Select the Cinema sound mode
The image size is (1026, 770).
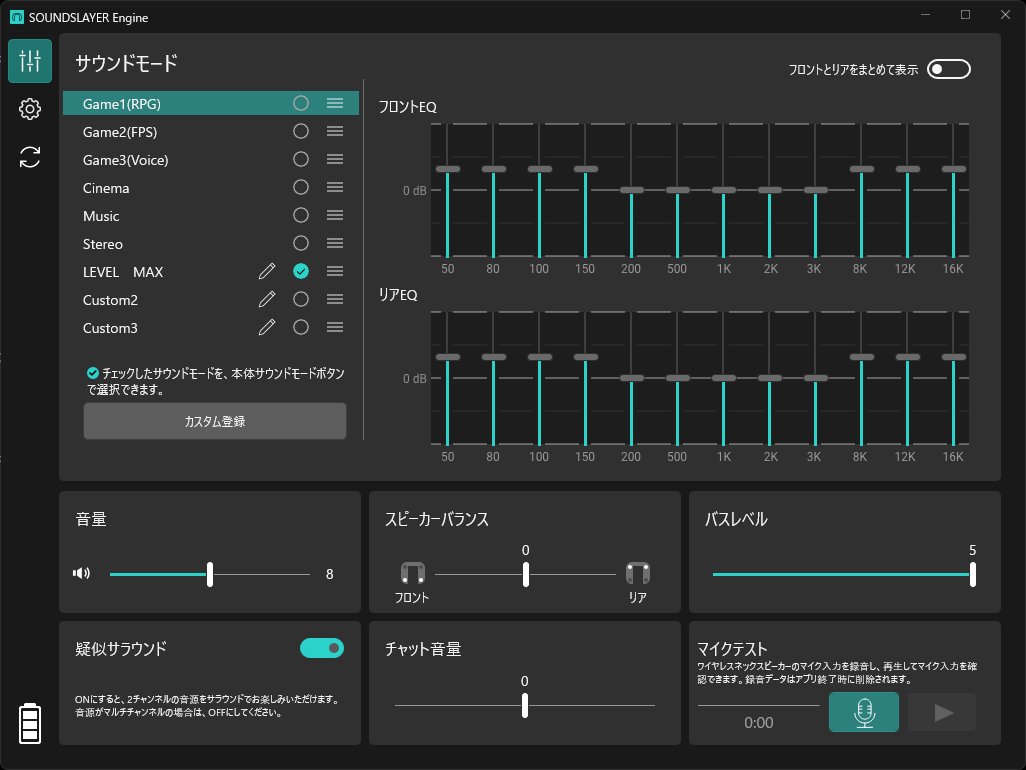(211, 188)
